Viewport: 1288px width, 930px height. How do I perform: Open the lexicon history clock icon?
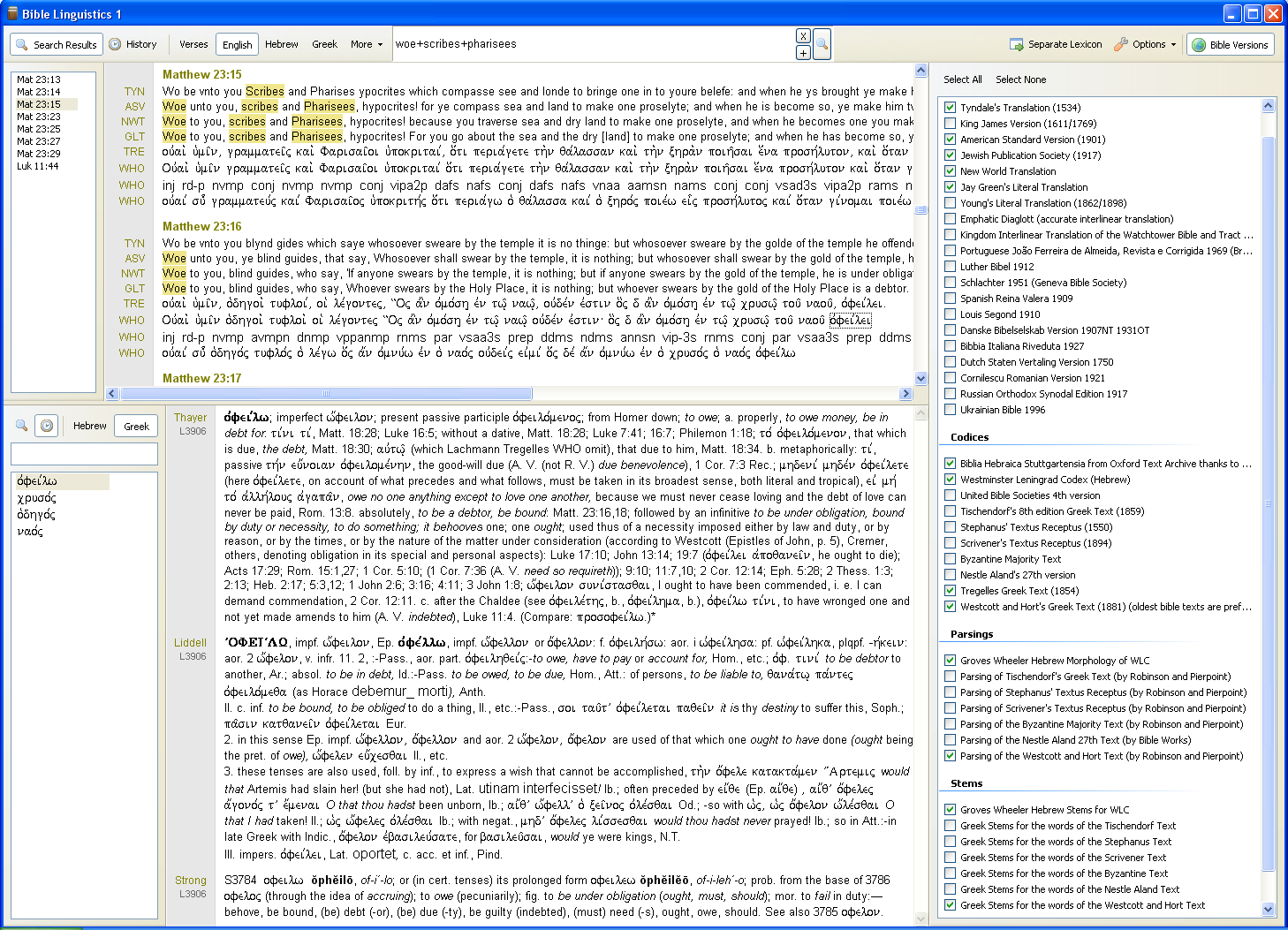pos(47,426)
